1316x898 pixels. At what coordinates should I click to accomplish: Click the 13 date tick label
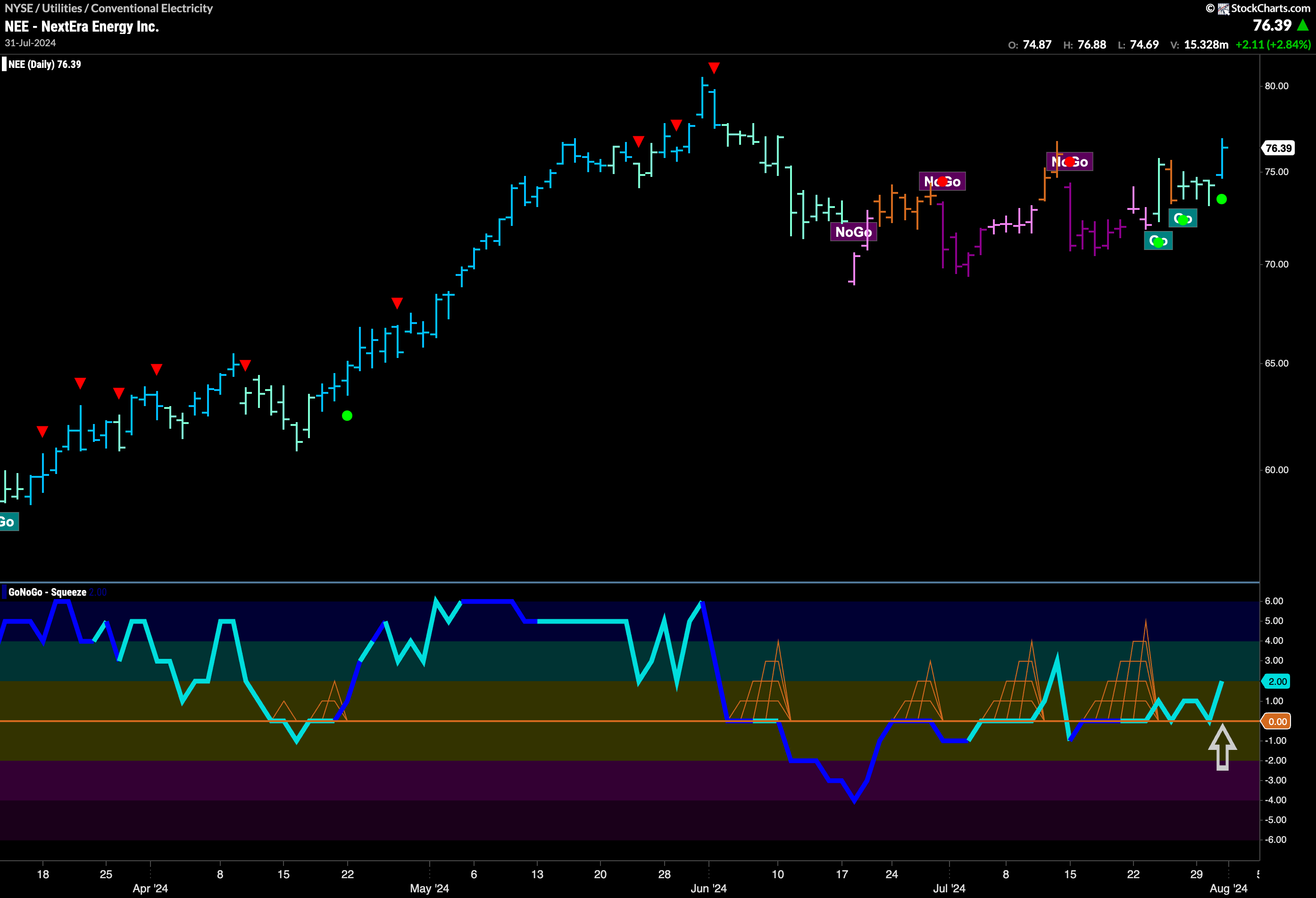point(537,874)
